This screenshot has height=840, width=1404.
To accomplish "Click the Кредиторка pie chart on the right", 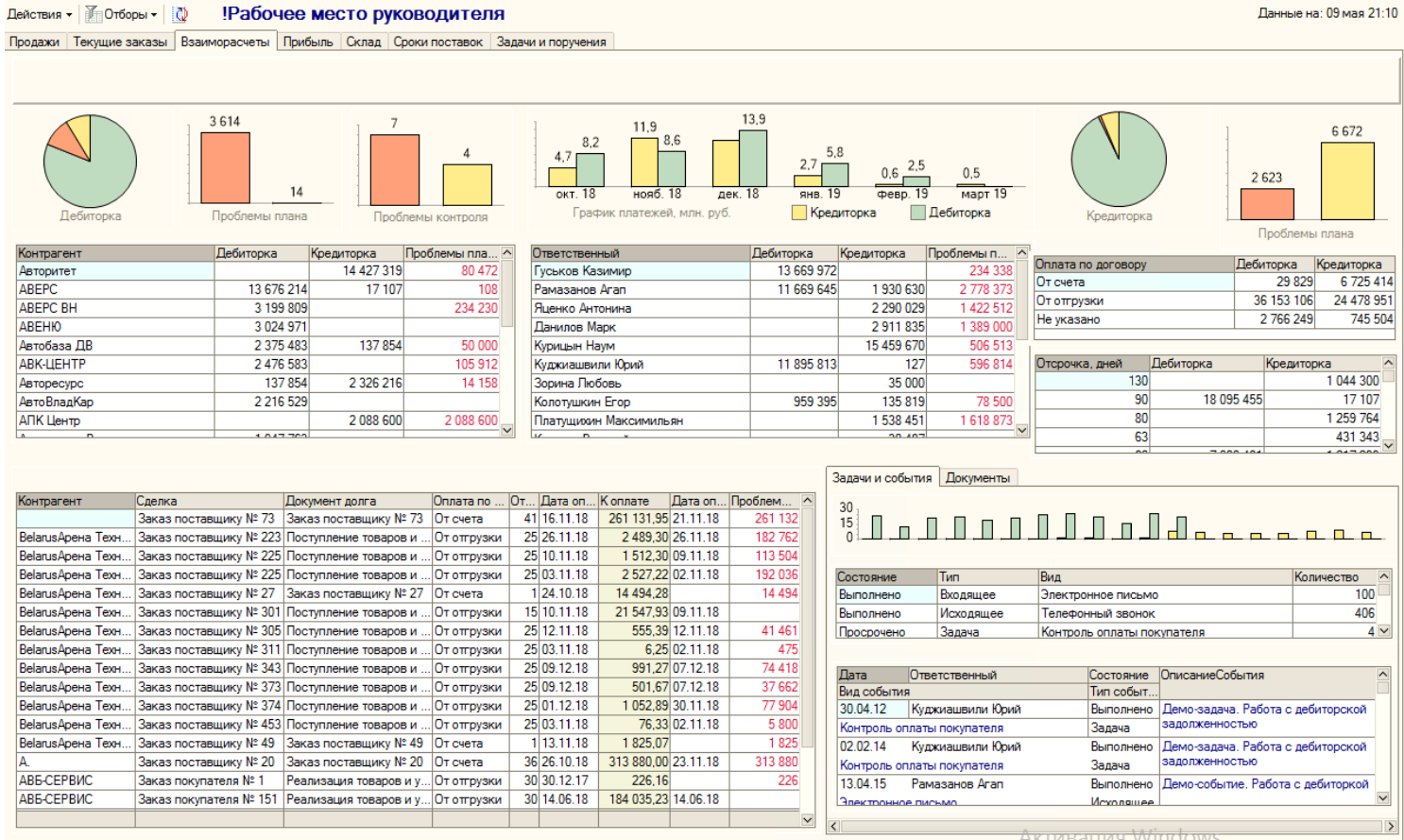I will 1118,160.
